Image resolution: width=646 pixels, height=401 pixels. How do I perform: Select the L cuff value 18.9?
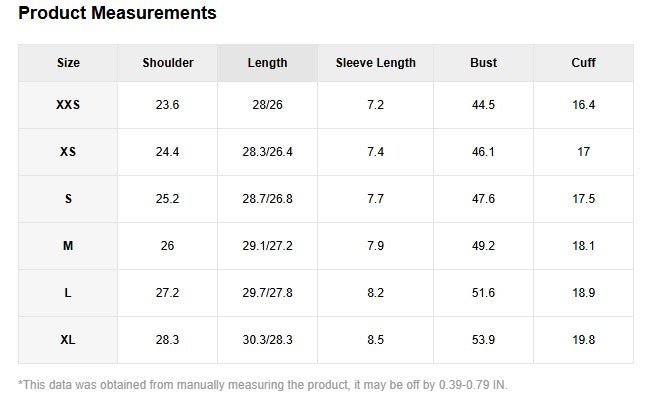click(x=583, y=293)
